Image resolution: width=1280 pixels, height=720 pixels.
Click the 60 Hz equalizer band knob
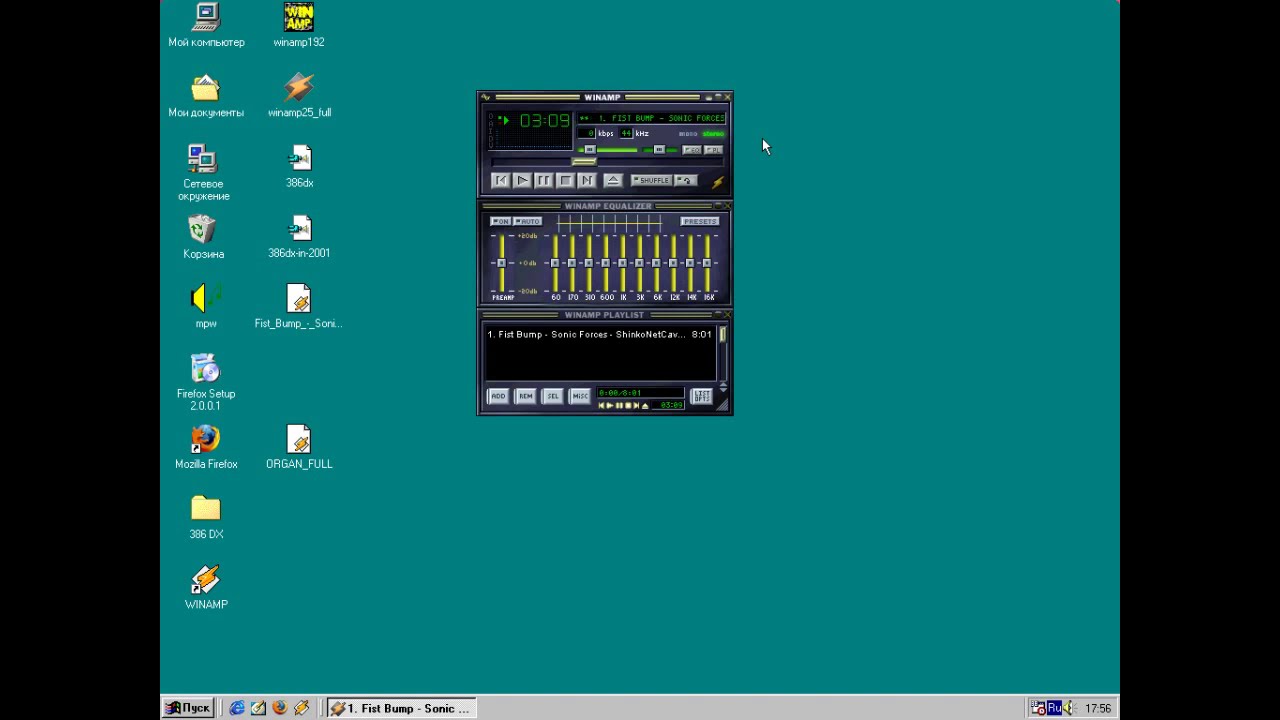(555, 263)
